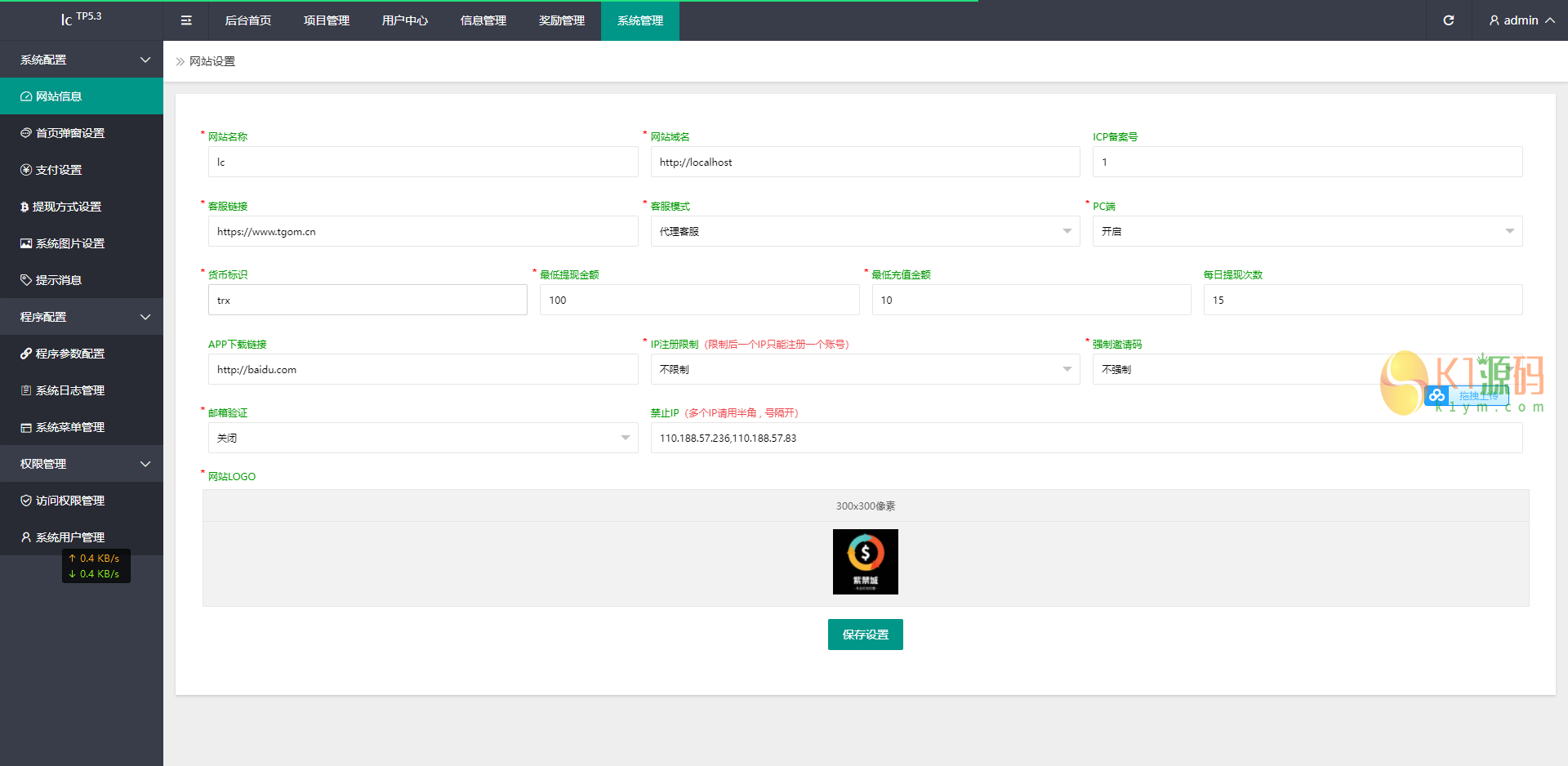Screen dimensions: 1568x766
Task: Click the APP下载链接 input field
Action: coord(423,369)
